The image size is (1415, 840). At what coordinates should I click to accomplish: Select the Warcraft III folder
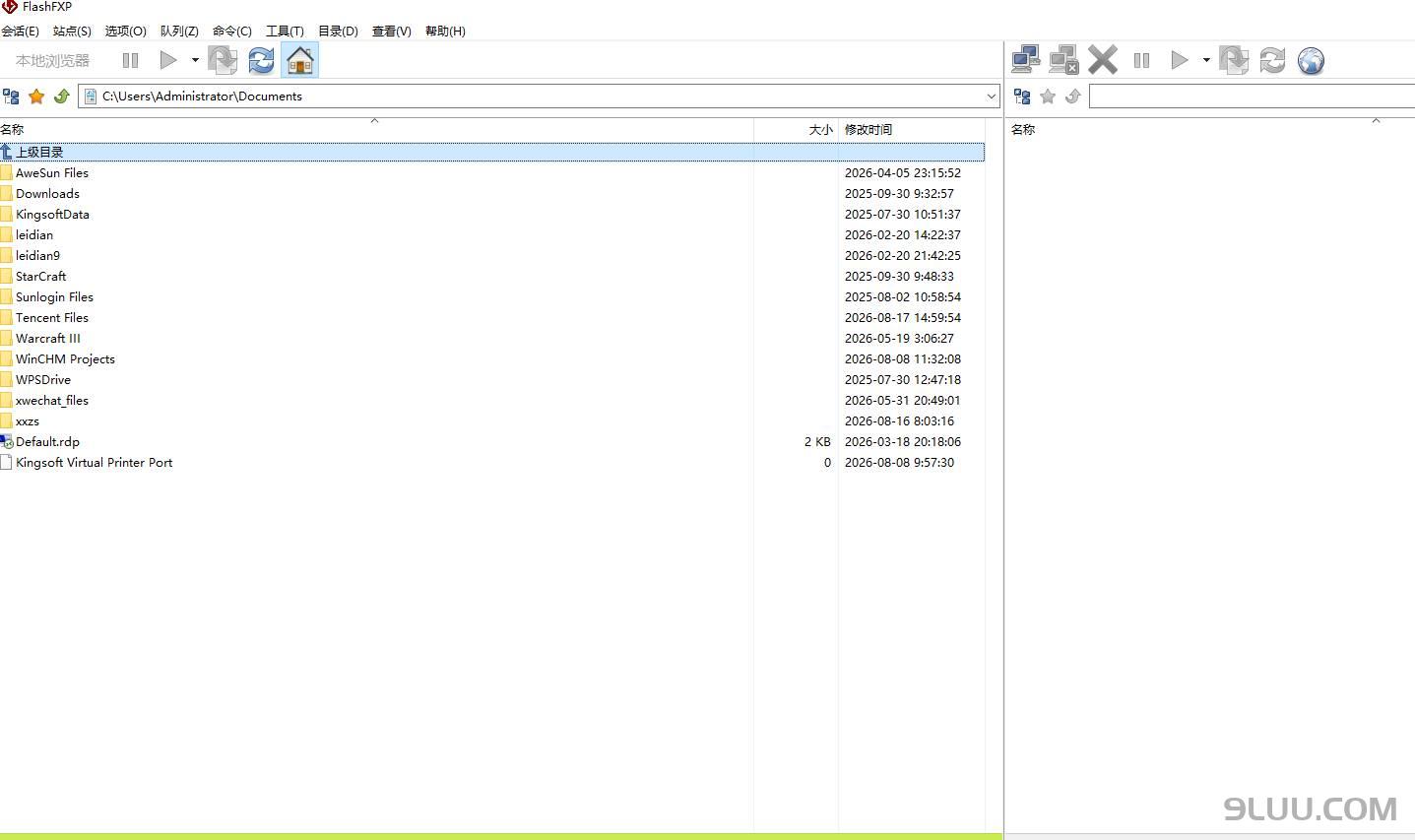tap(492, 339)
